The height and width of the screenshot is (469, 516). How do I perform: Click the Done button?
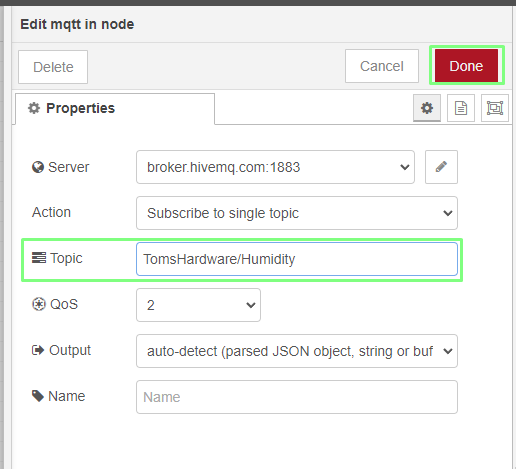point(466,66)
